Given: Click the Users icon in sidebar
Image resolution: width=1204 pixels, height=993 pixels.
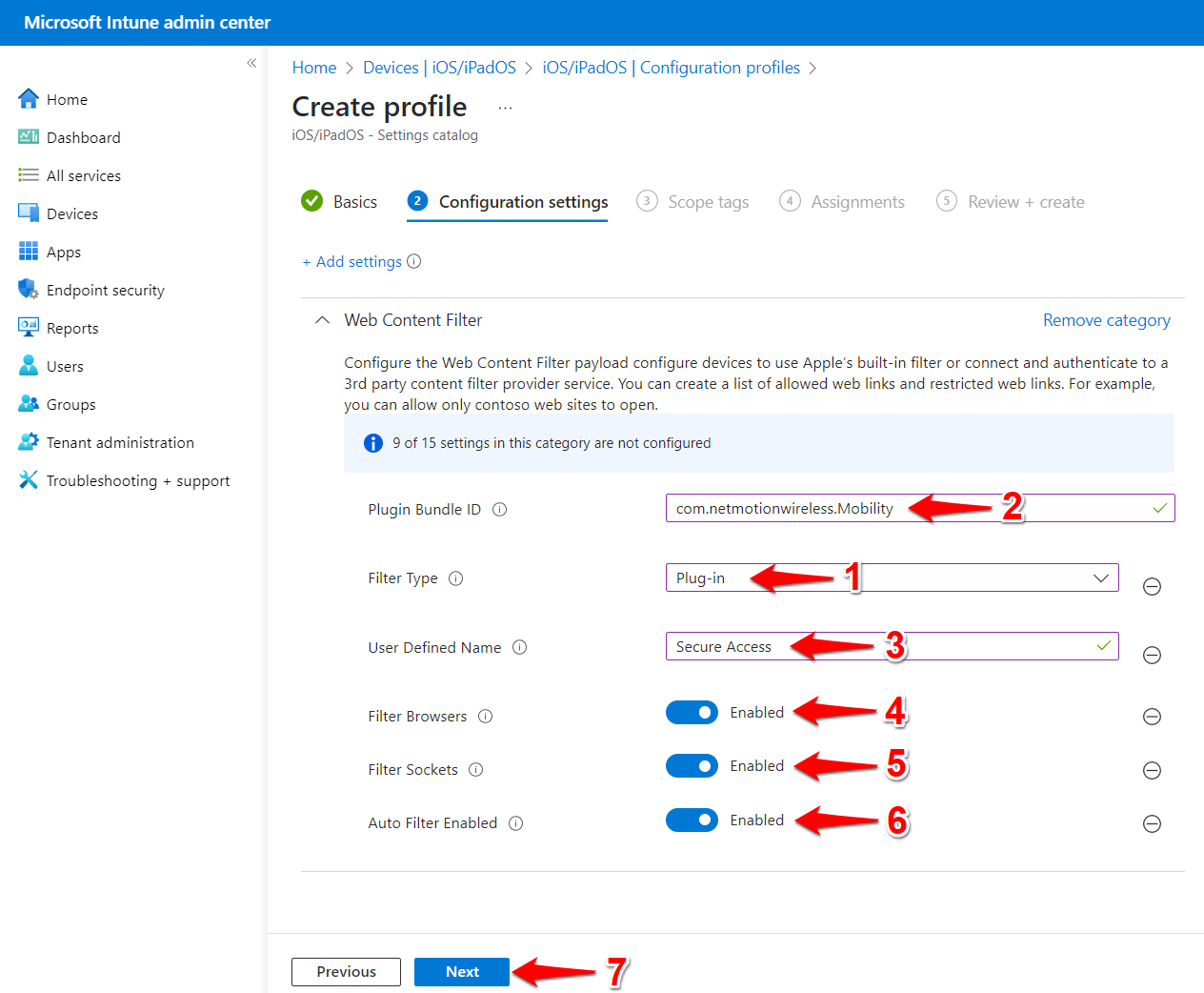Looking at the screenshot, I should (x=29, y=365).
